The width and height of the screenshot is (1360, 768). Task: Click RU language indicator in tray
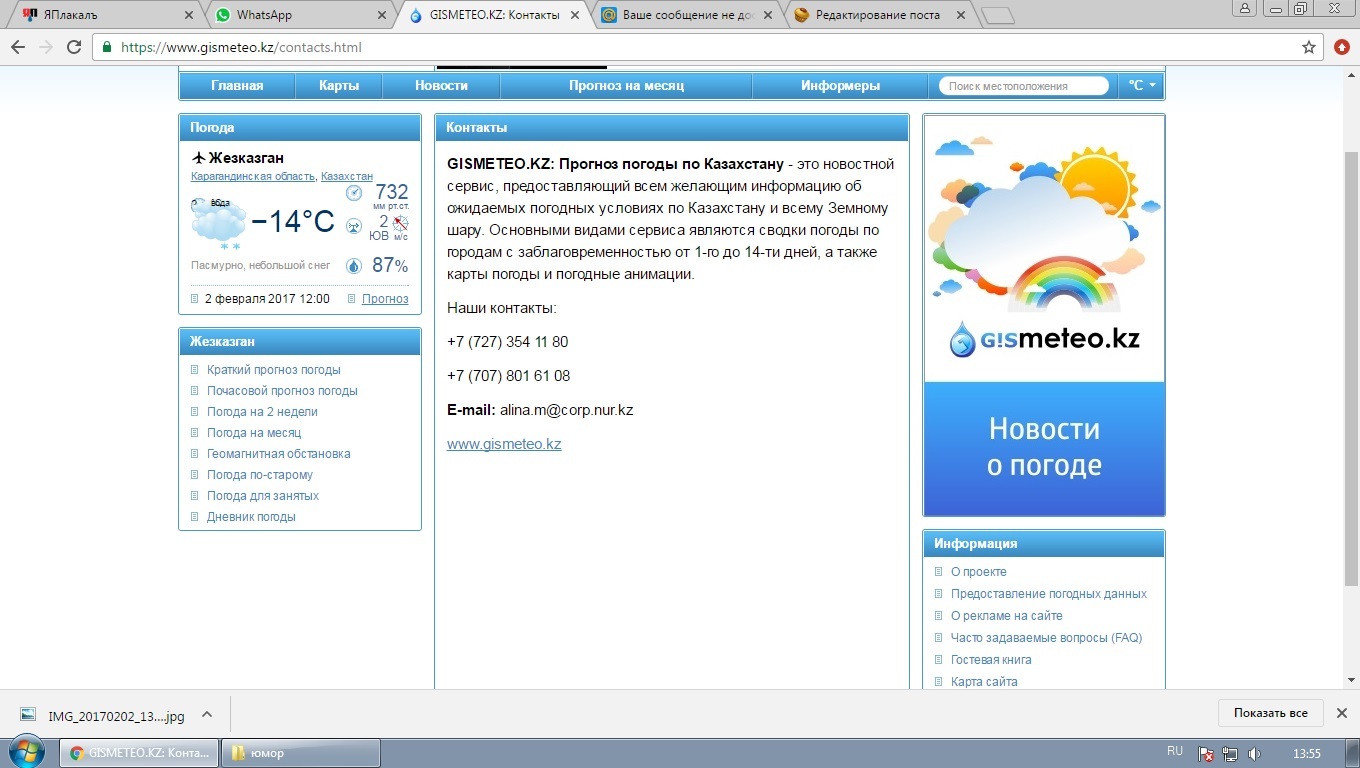click(1175, 751)
